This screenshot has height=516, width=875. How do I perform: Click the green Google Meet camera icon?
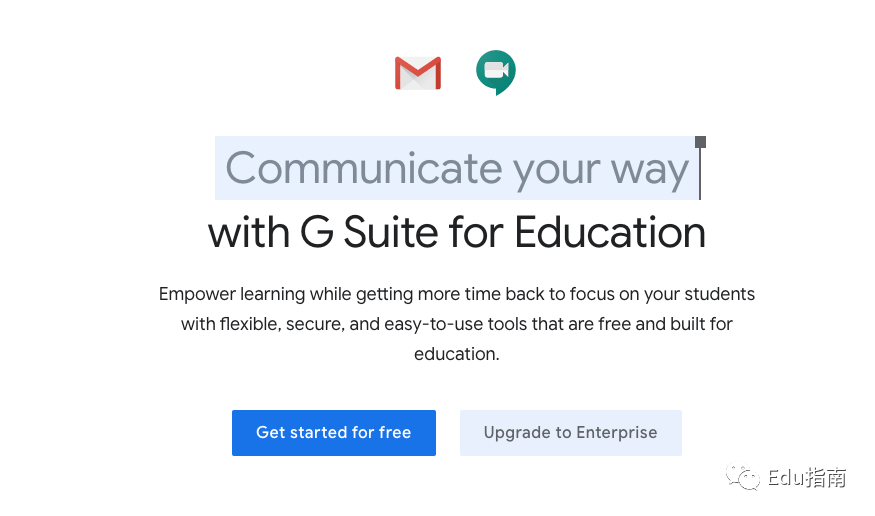click(x=496, y=73)
